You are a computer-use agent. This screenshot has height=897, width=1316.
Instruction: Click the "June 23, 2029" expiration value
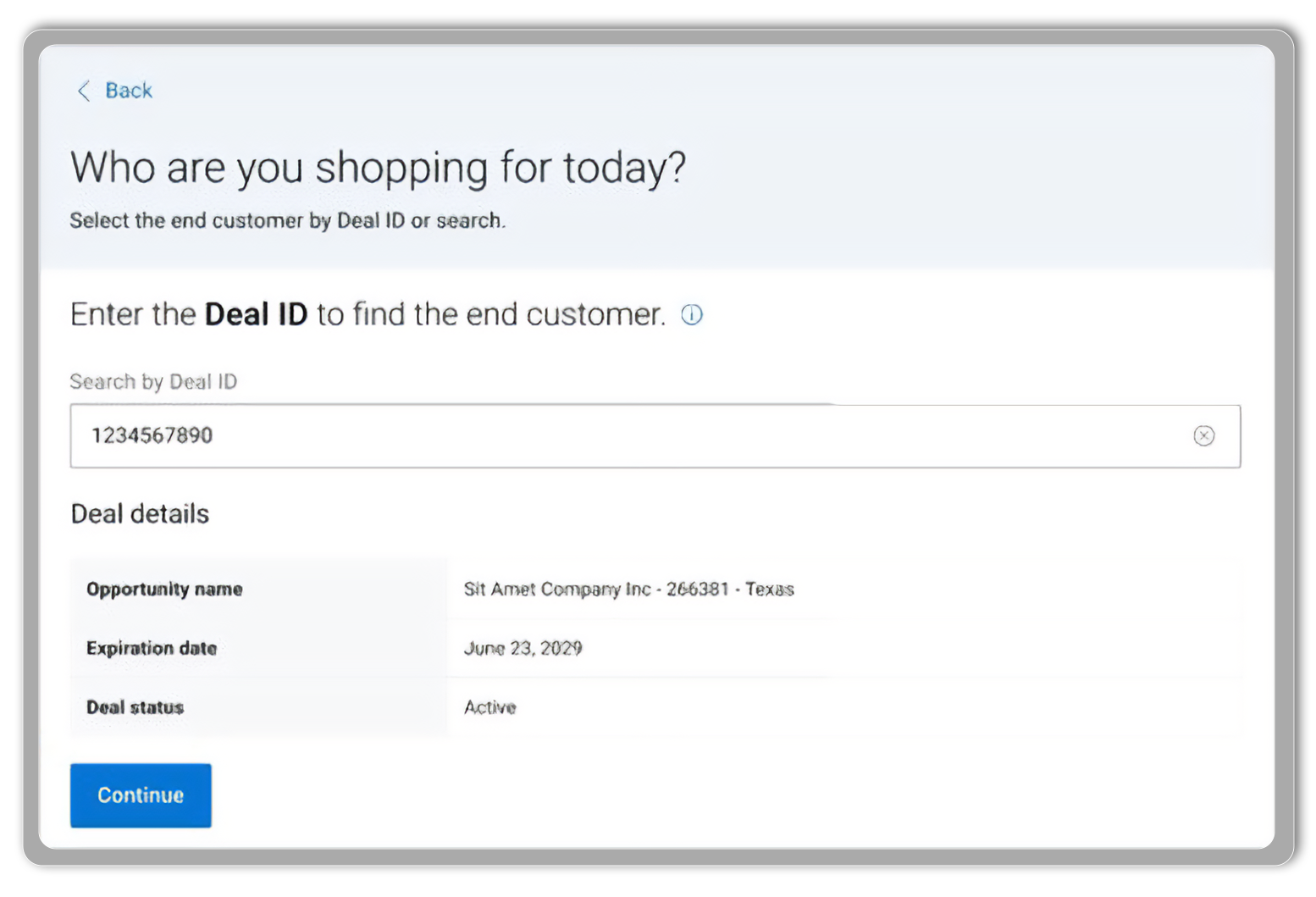coord(523,648)
